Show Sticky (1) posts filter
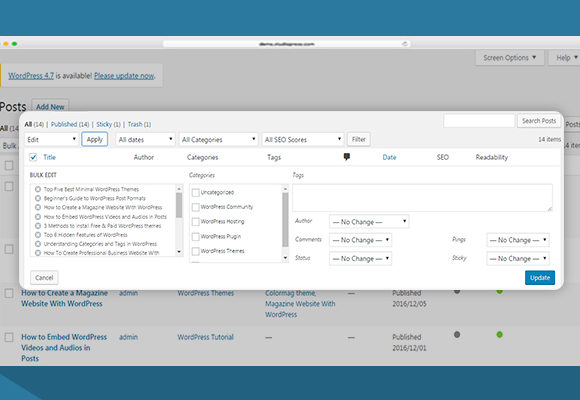 (x=108, y=124)
